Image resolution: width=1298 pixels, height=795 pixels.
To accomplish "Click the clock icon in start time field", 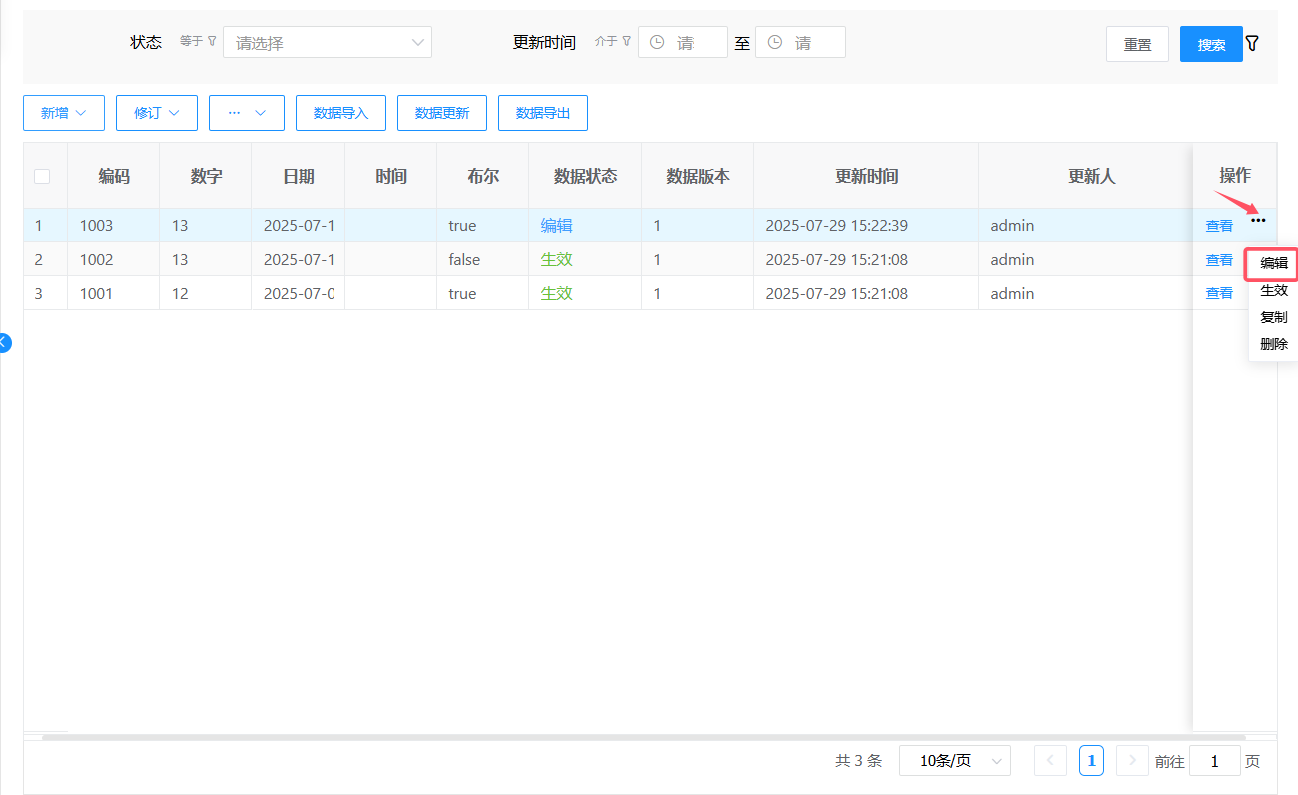I will 657,43.
